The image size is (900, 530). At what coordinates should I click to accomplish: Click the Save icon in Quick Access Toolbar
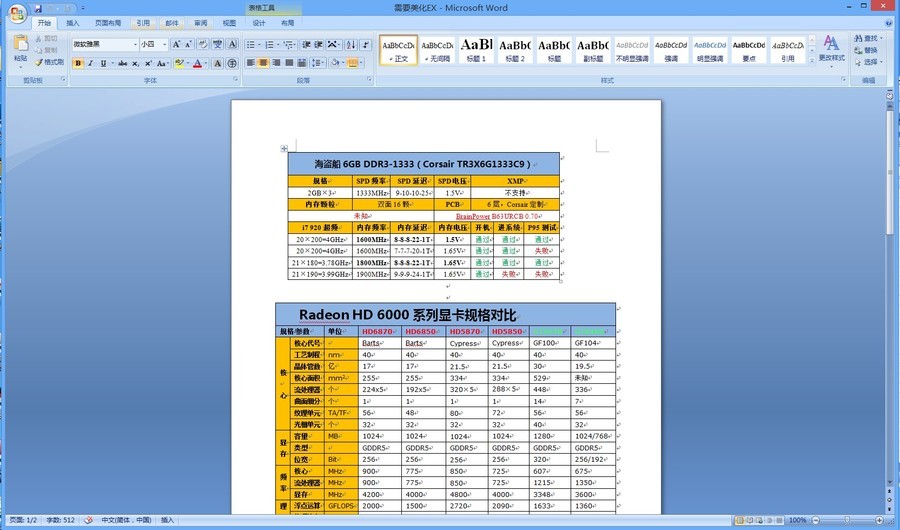click(38, 8)
